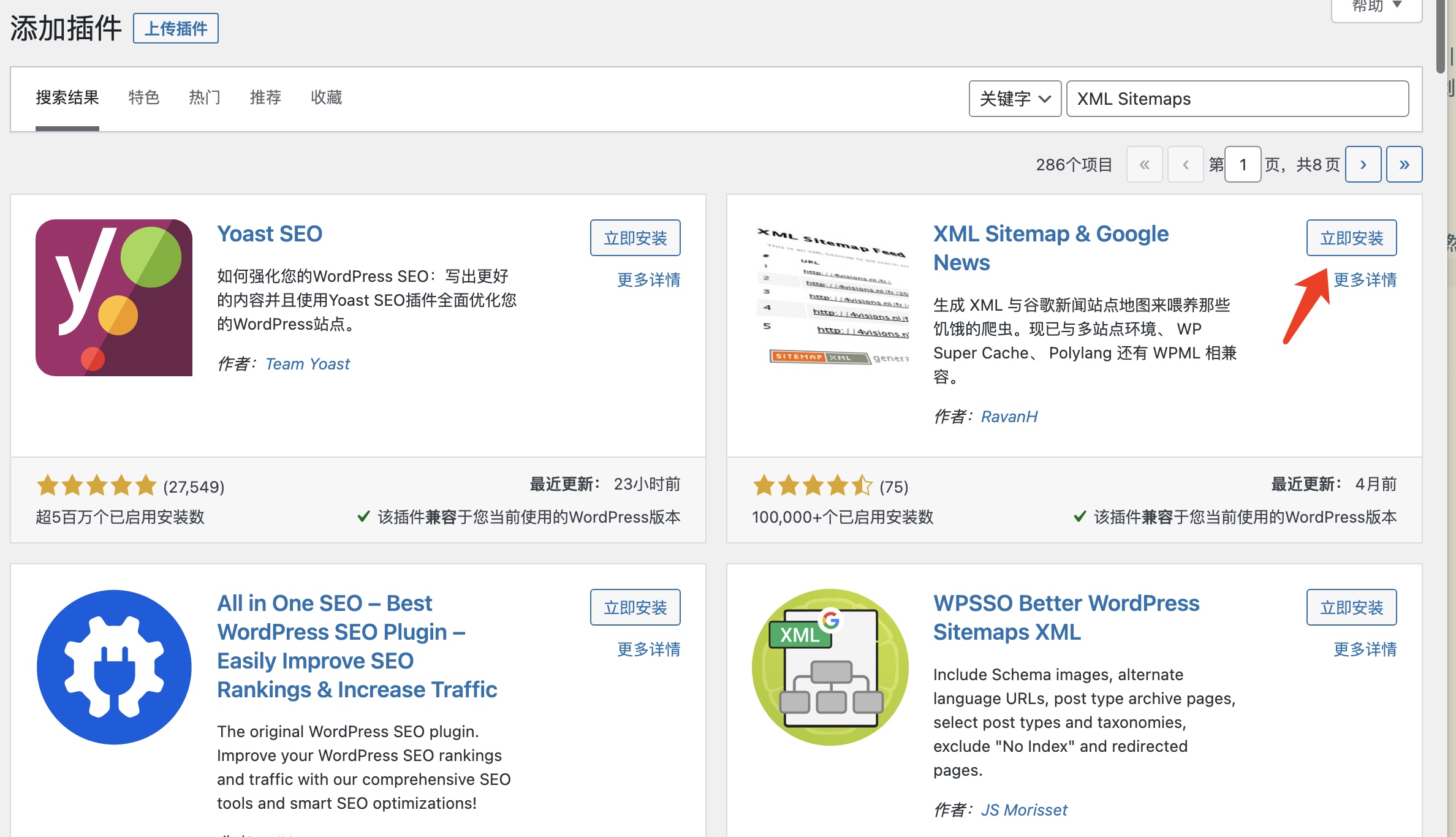The width and height of the screenshot is (1456, 837).
Task: Switch to the 收藏 tab
Action: click(x=326, y=98)
